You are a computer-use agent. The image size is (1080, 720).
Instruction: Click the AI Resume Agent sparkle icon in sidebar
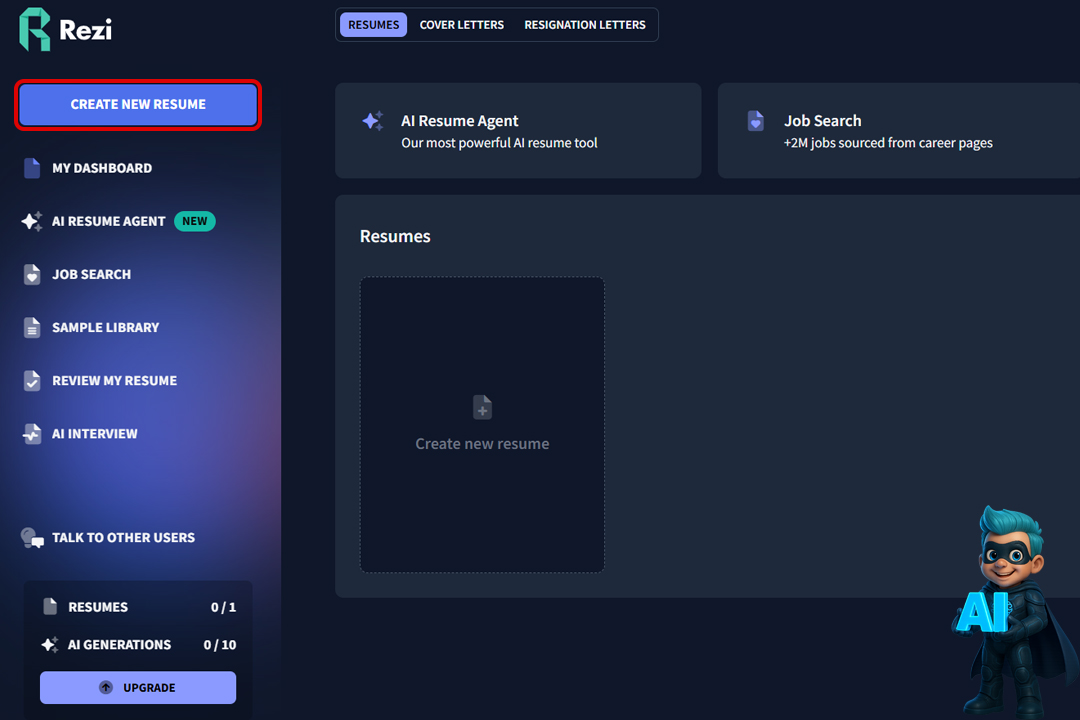click(x=32, y=221)
